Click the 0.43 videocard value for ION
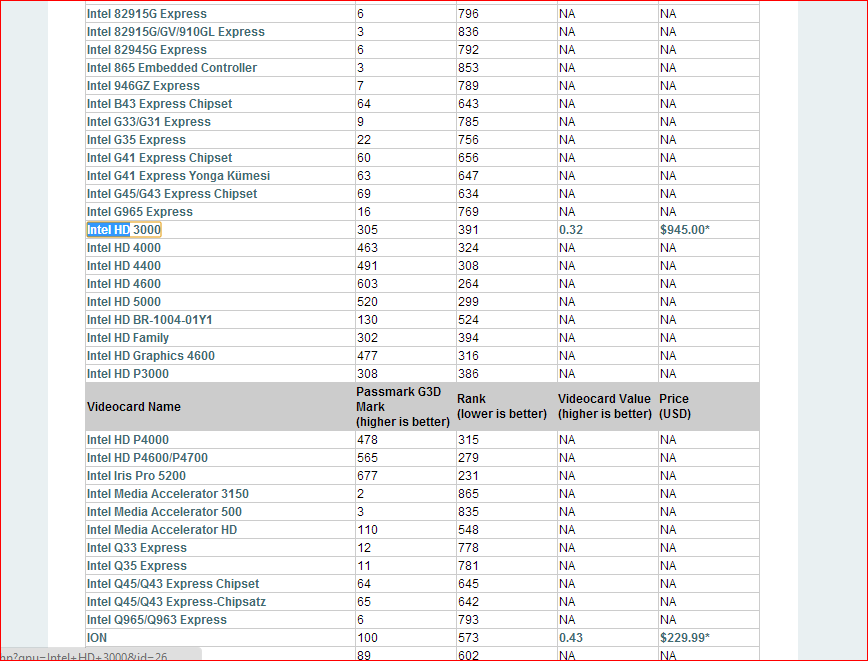This screenshot has width=868, height=661. point(571,638)
